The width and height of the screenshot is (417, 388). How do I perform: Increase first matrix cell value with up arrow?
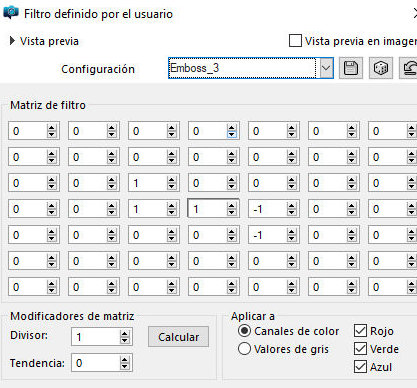coord(51,128)
